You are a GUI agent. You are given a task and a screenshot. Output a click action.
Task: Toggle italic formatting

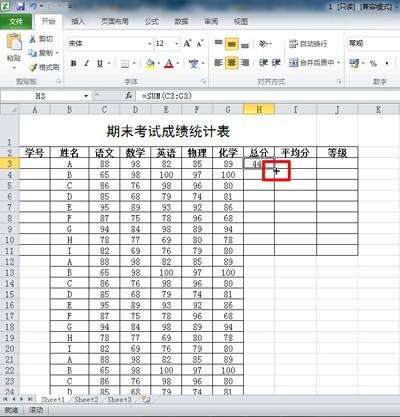87,63
